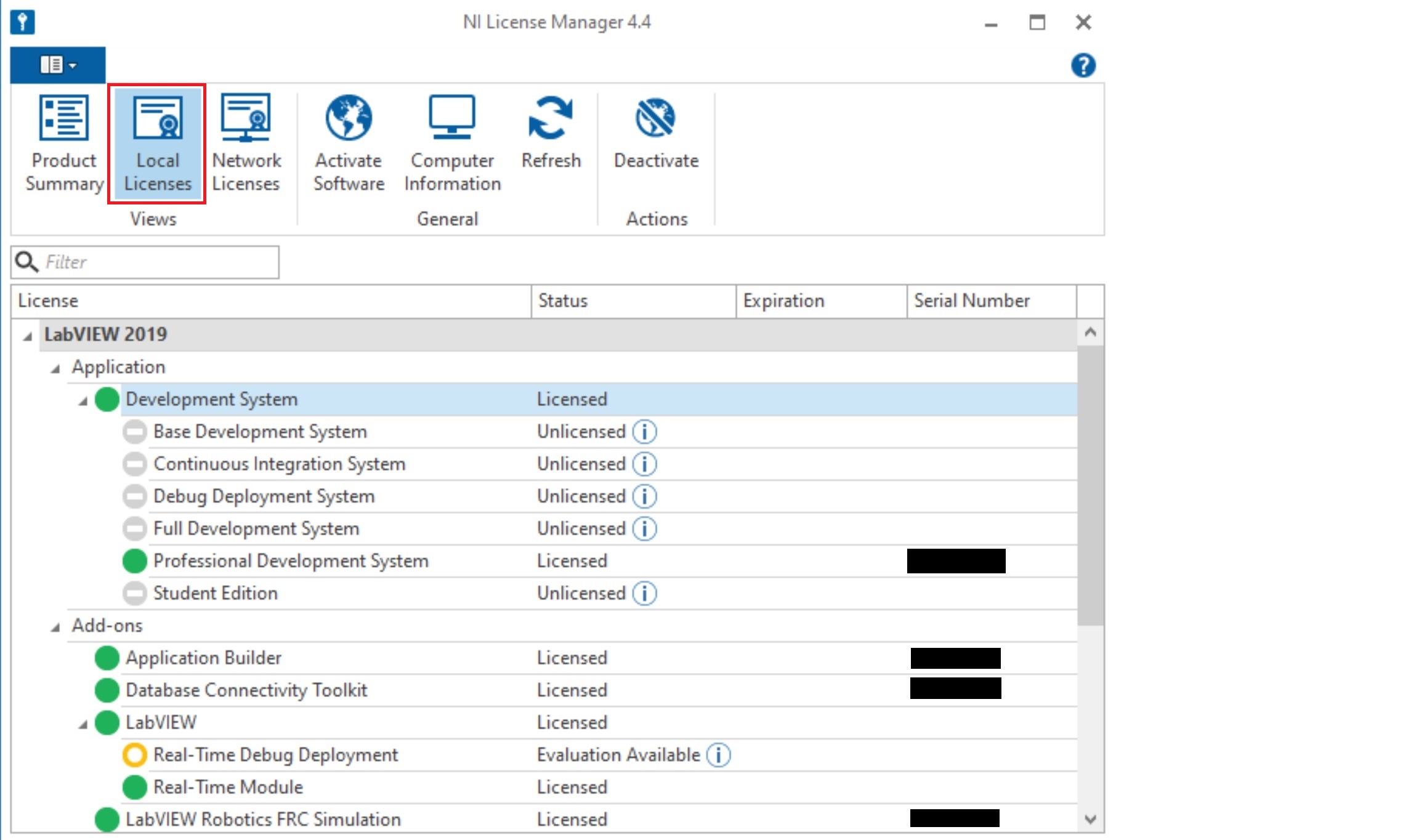The height and width of the screenshot is (840, 1419).
Task: Focus the Filter input field
Action: [x=145, y=262]
